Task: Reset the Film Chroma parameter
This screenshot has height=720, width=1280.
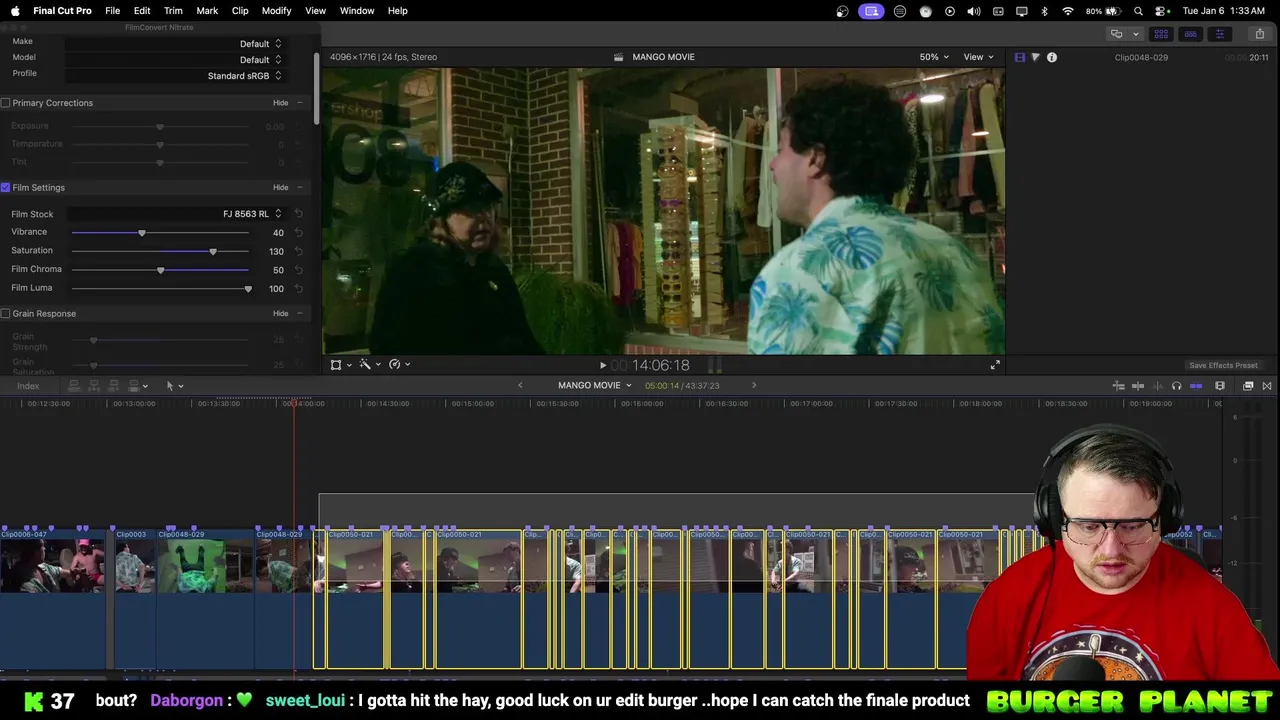Action: click(298, 270)
